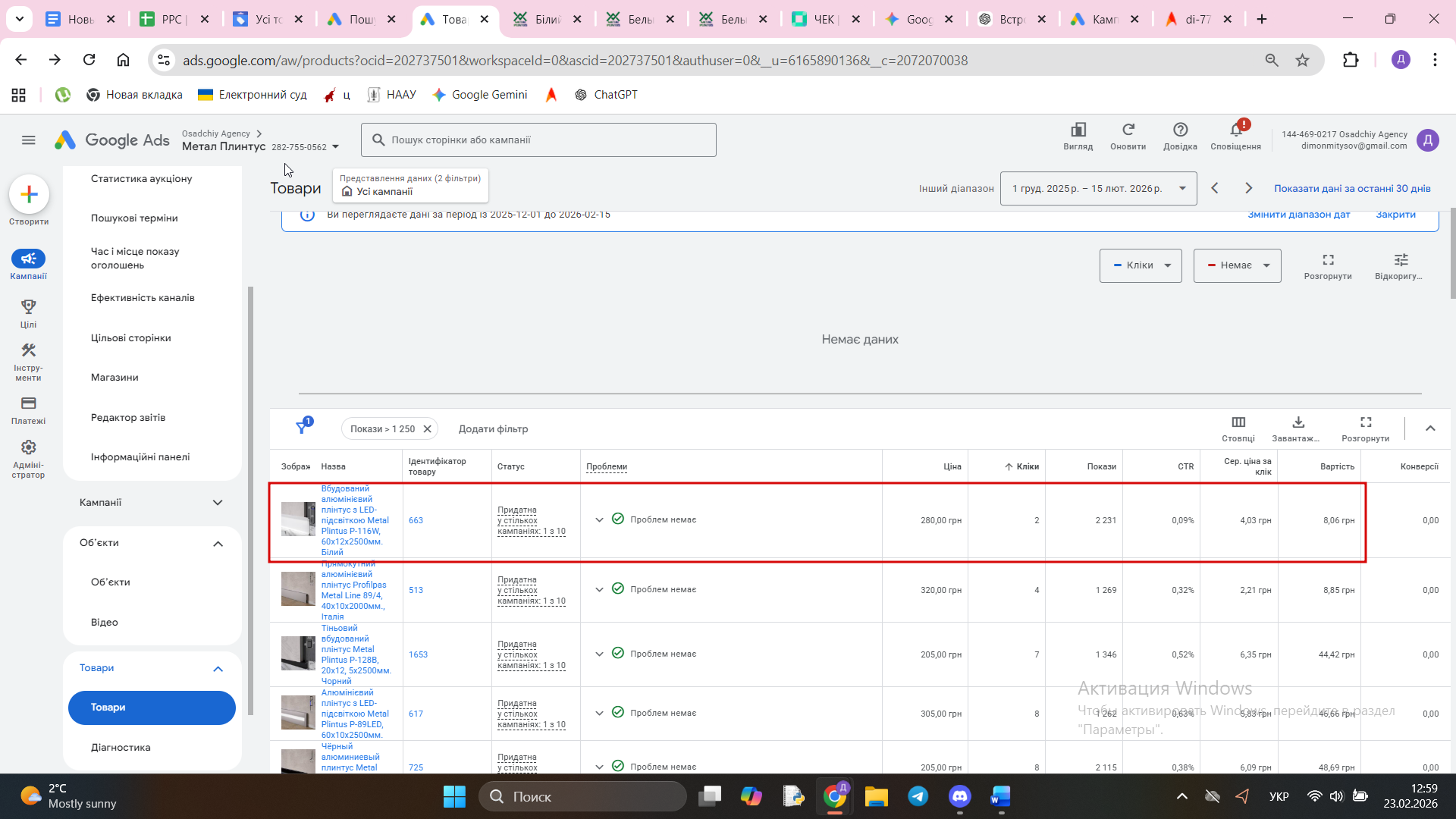Click the table filter funnel icon
The height and width of the screenshot is (819, 1456).
pos(301,428)
